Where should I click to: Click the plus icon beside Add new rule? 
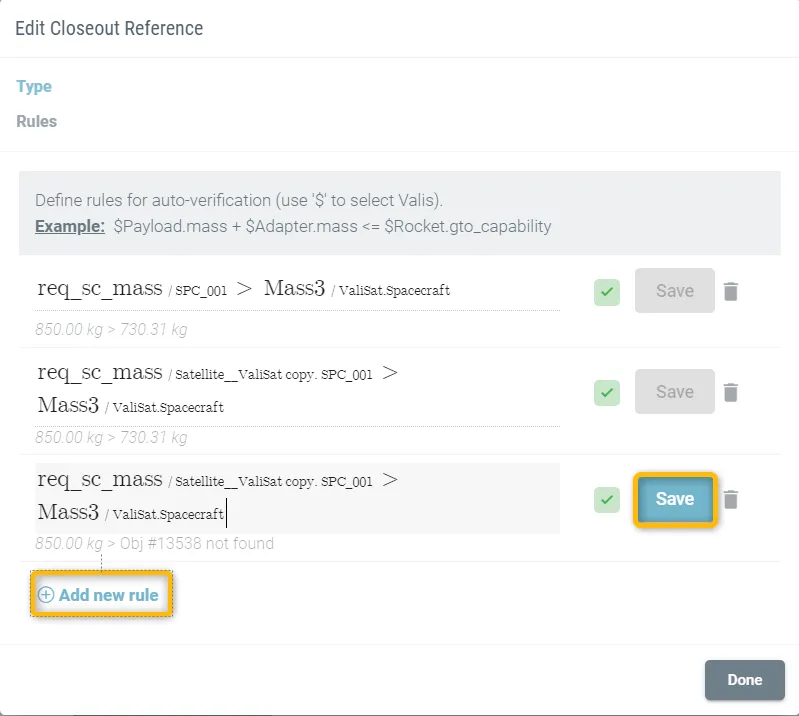pyautogui.click(x=45, y=595)
